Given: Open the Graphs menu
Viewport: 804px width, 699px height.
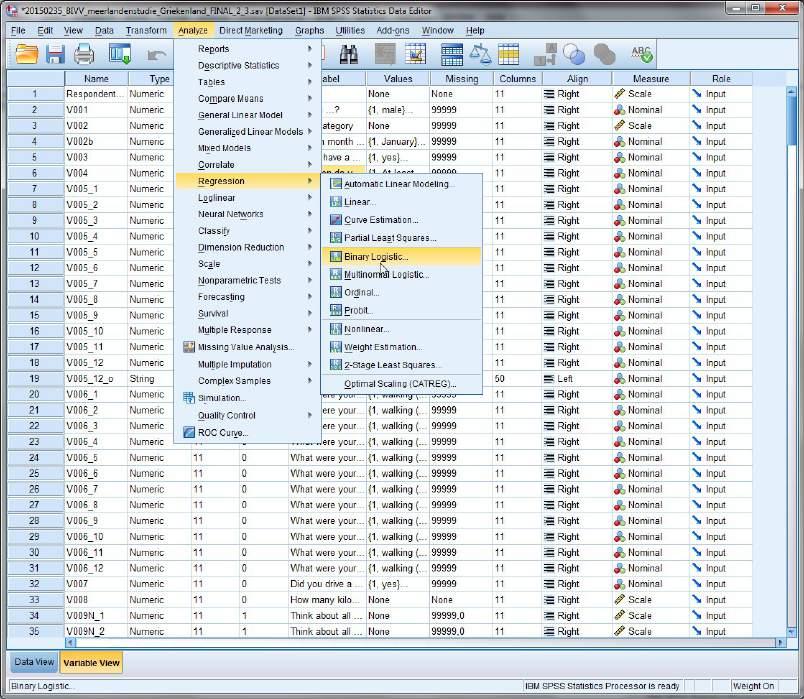Looking at the screenshot, I should (x=309, y=30).
